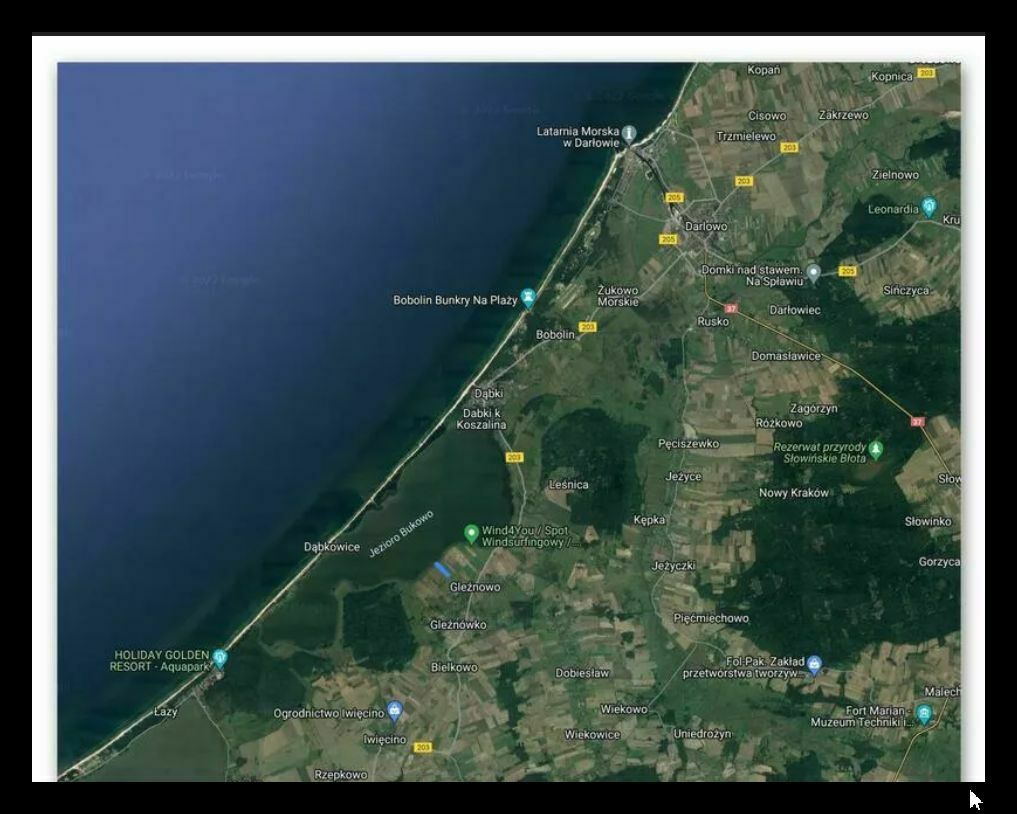
Task: Click the Dąbki k Koszalina label
Action: 482,419
